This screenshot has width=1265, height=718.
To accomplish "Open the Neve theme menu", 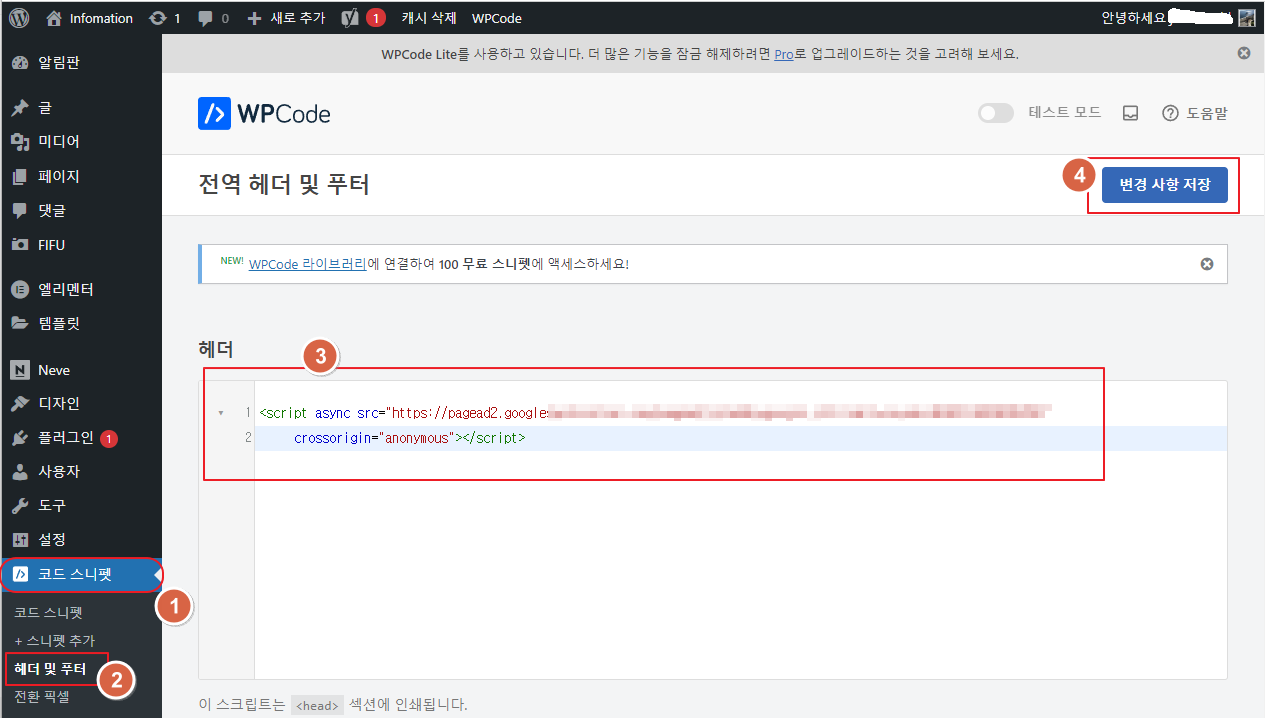I will [80, 370].
